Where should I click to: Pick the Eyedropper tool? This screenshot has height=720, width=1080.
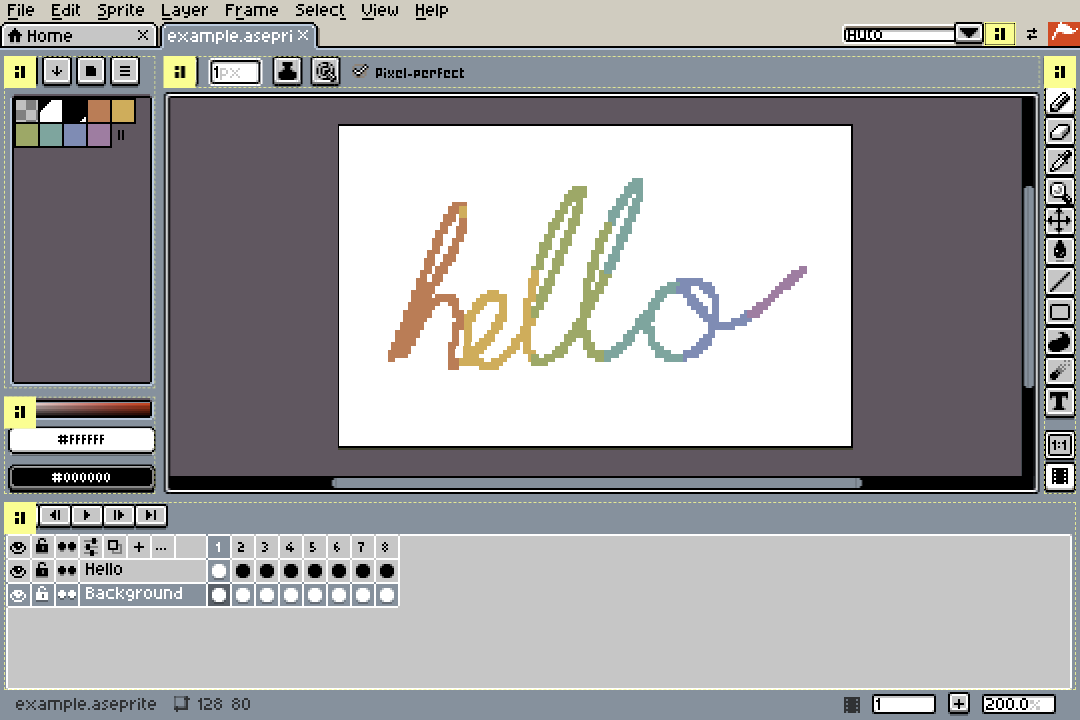1059,162
